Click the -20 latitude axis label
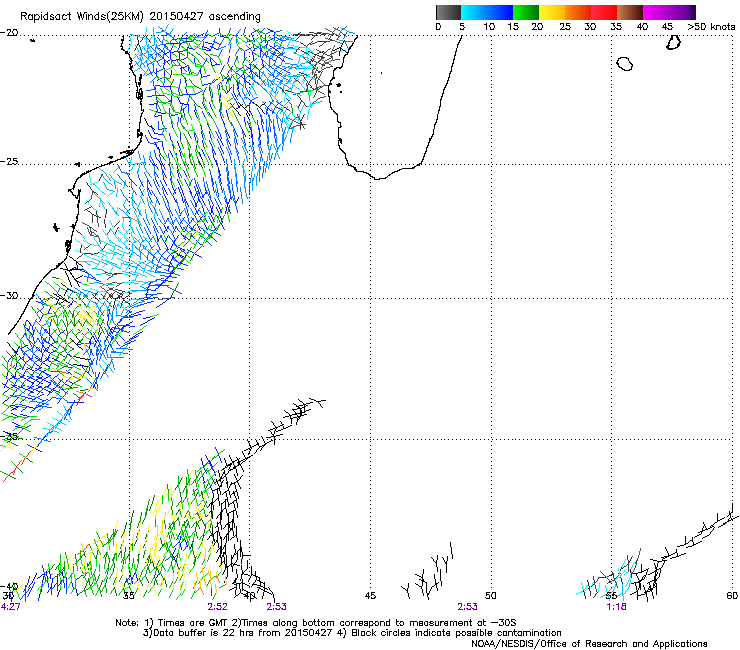 click(9, 33)
